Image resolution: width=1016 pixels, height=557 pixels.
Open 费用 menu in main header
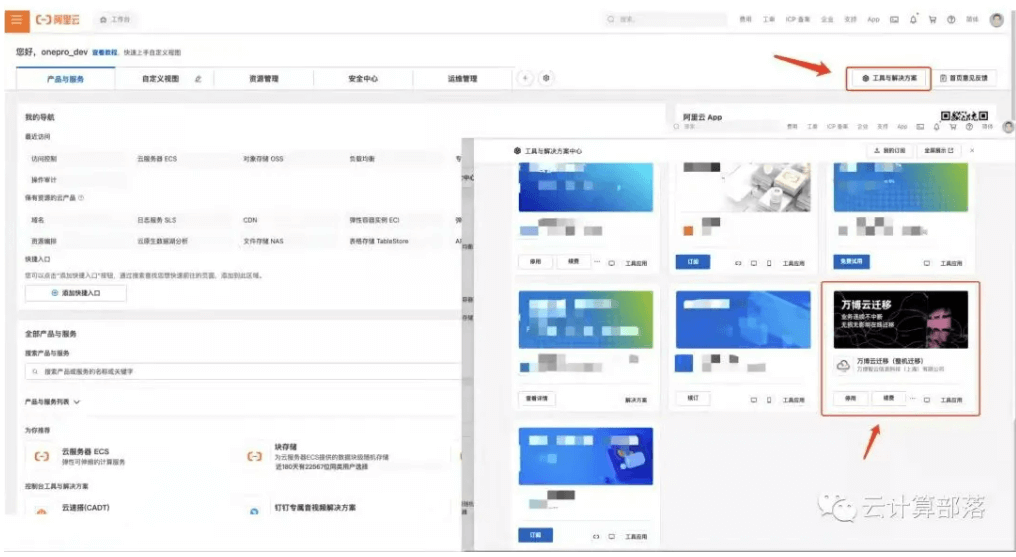746,20
